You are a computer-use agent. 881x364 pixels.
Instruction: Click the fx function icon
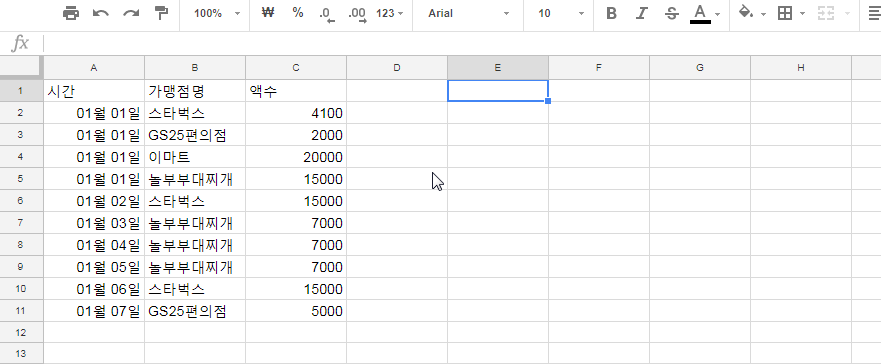click(20, 43)
